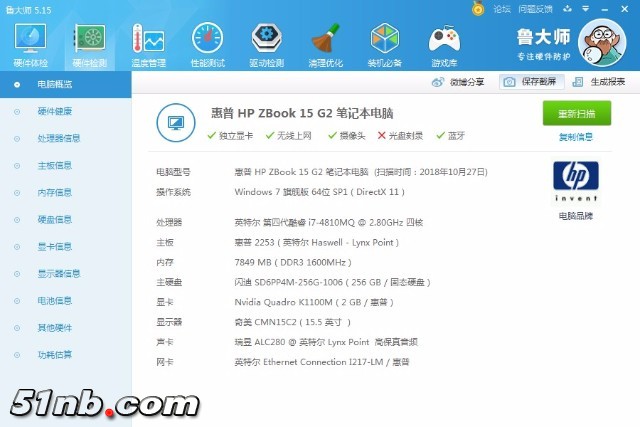
Task: Open the 论坛 forum link
Action: point(494,9)
